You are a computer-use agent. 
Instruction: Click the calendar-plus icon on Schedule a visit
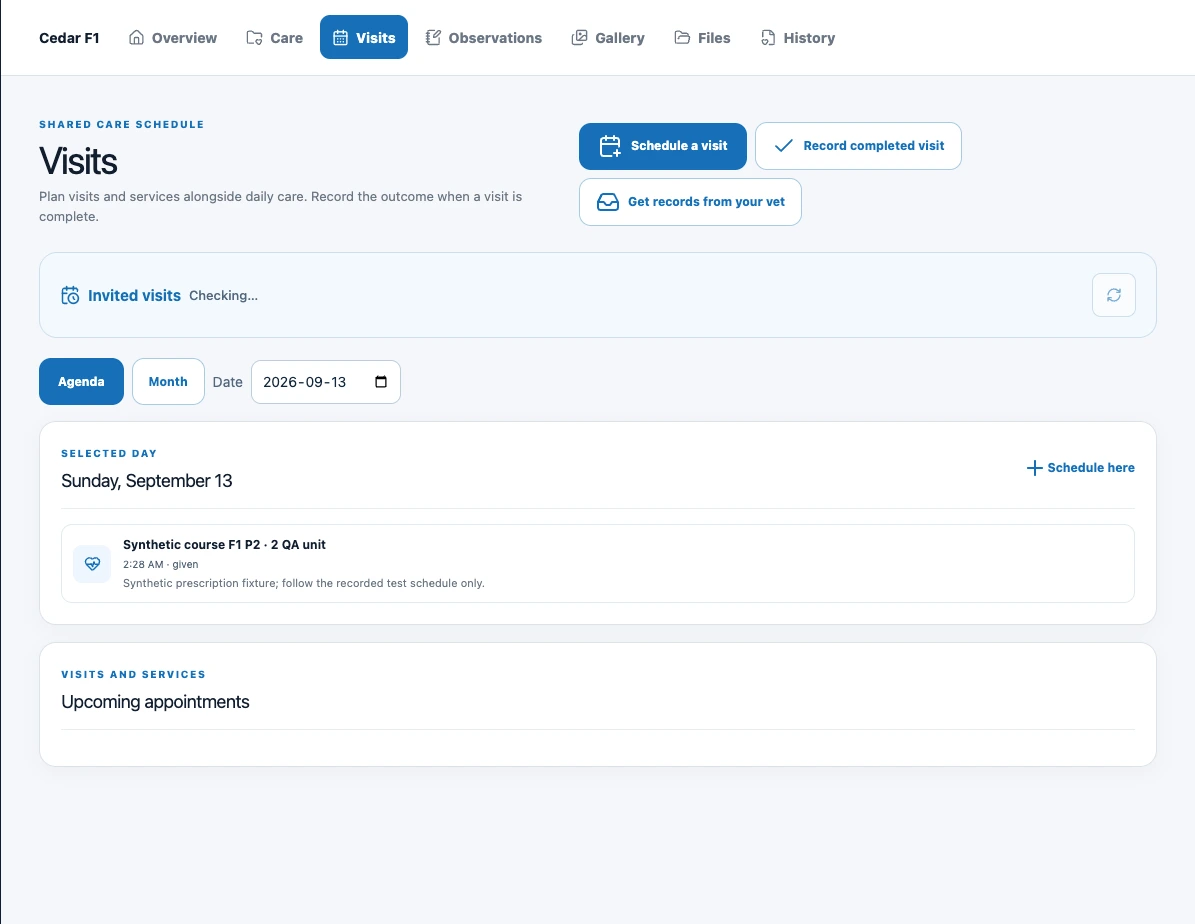pos(610,146)
